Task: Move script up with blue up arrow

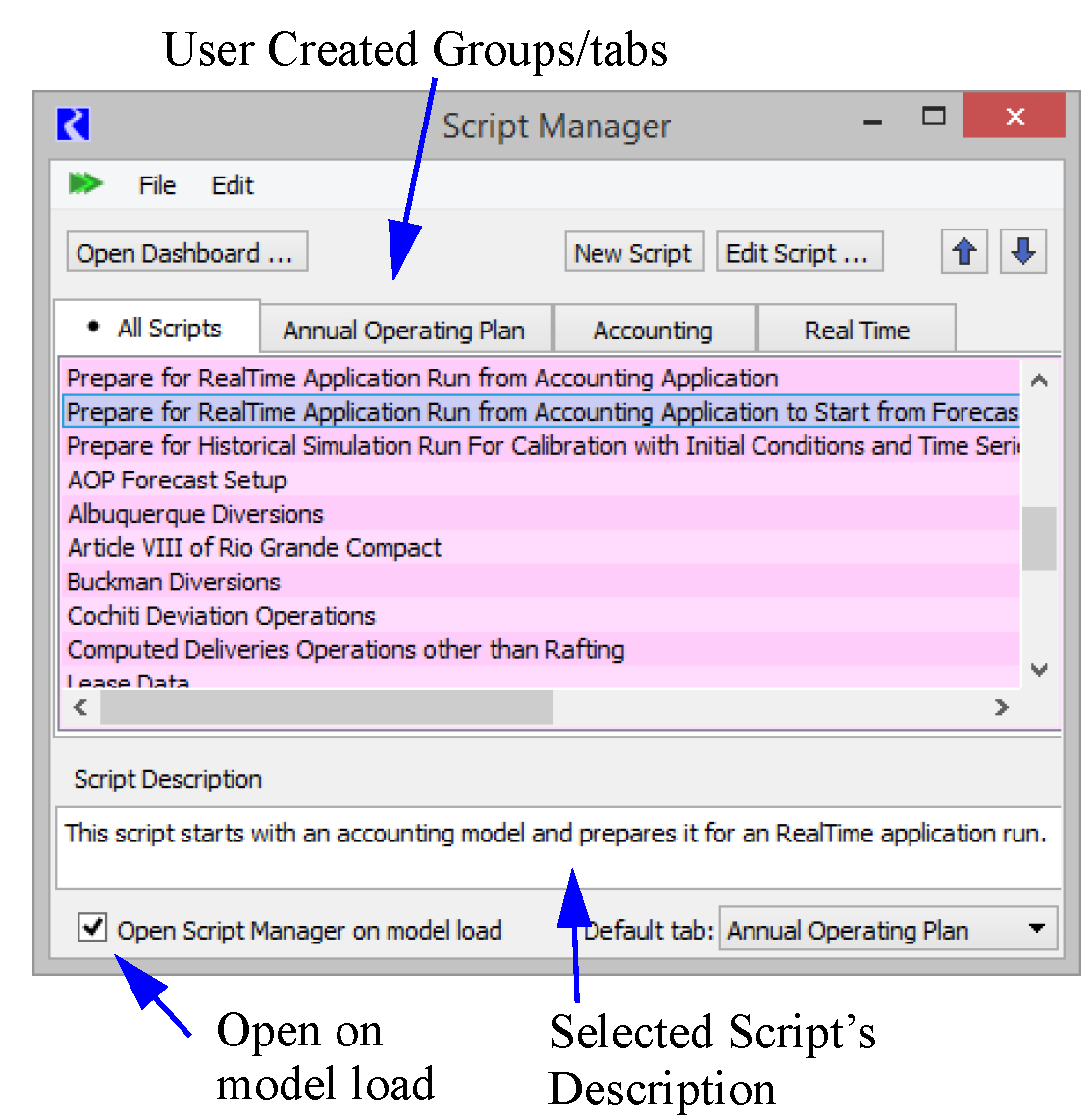Action: [963, 252]
